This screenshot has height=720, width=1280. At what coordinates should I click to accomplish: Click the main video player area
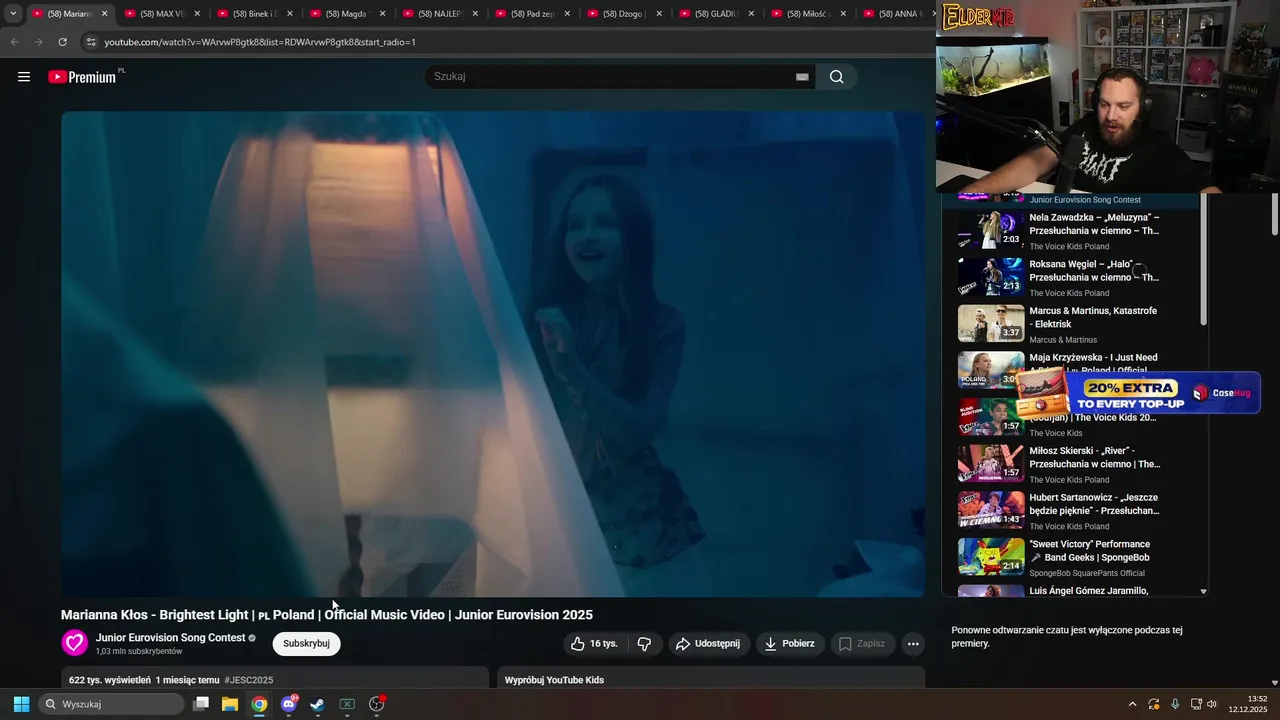[x=493, y=354]
